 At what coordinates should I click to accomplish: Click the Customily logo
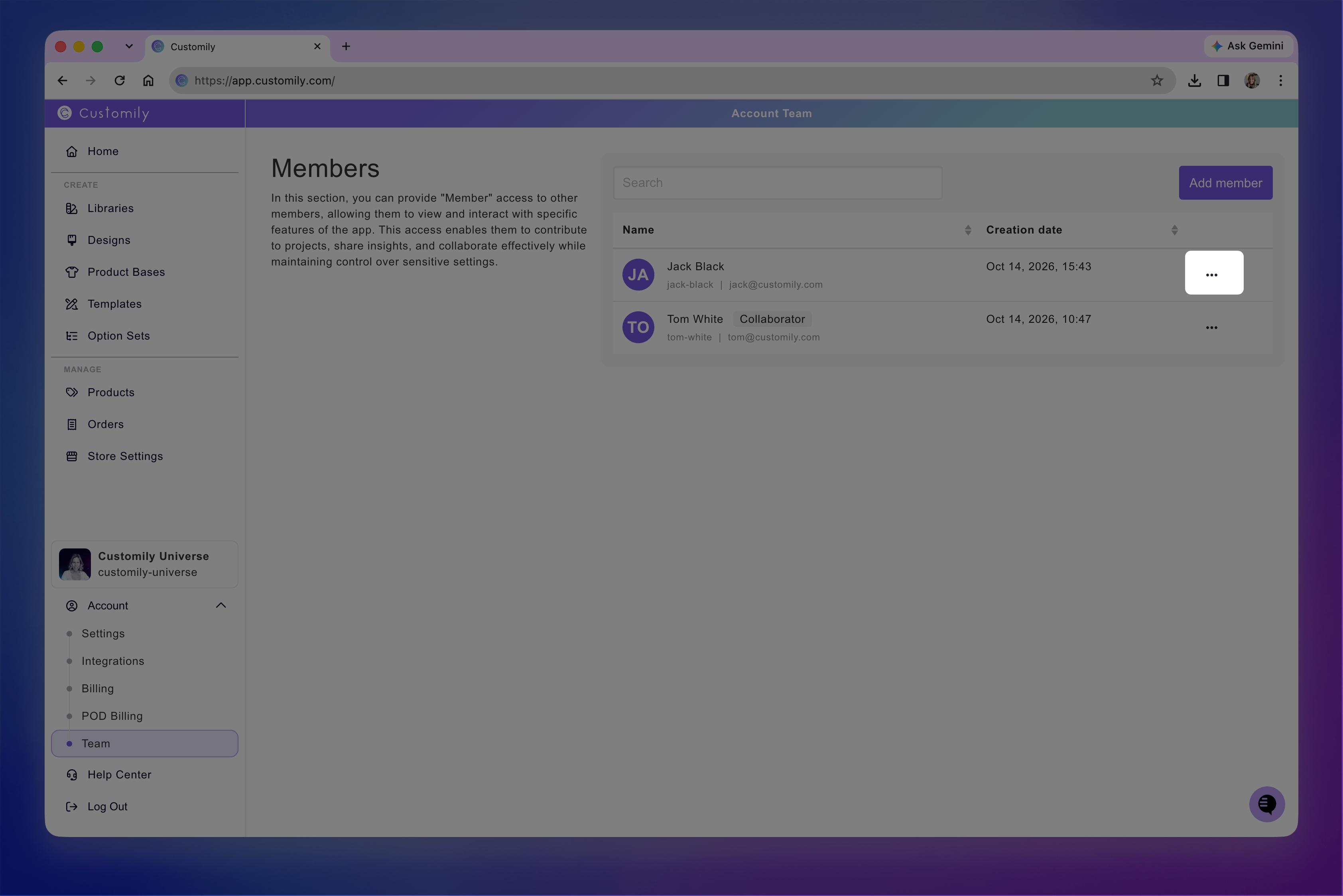coord(104,113)
